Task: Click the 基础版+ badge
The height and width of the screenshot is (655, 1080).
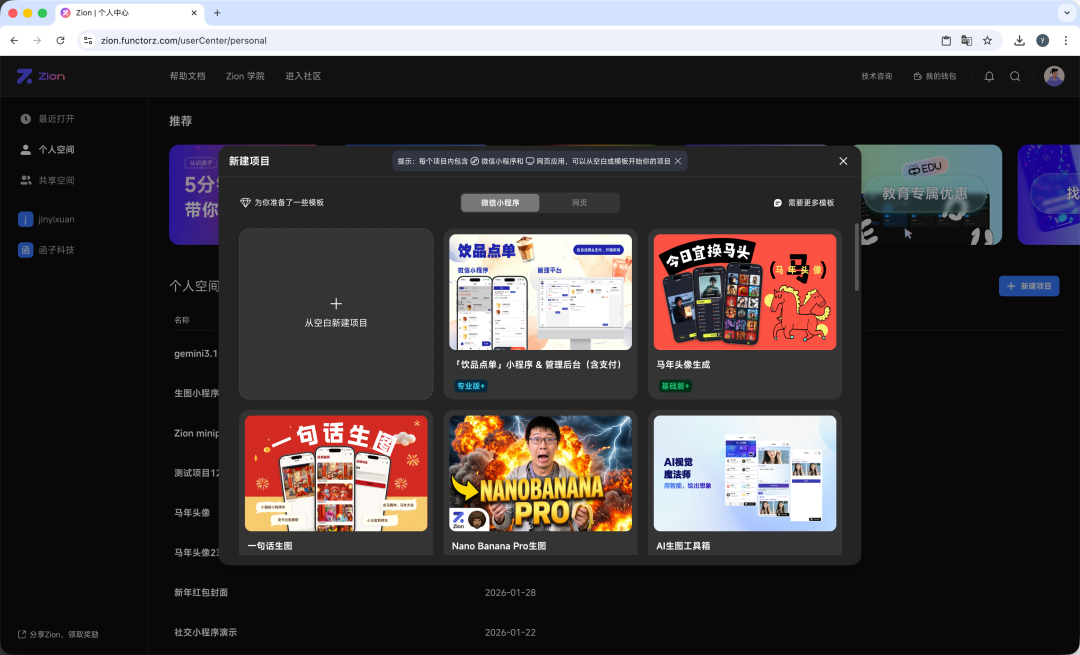Action: click(675, 386)
